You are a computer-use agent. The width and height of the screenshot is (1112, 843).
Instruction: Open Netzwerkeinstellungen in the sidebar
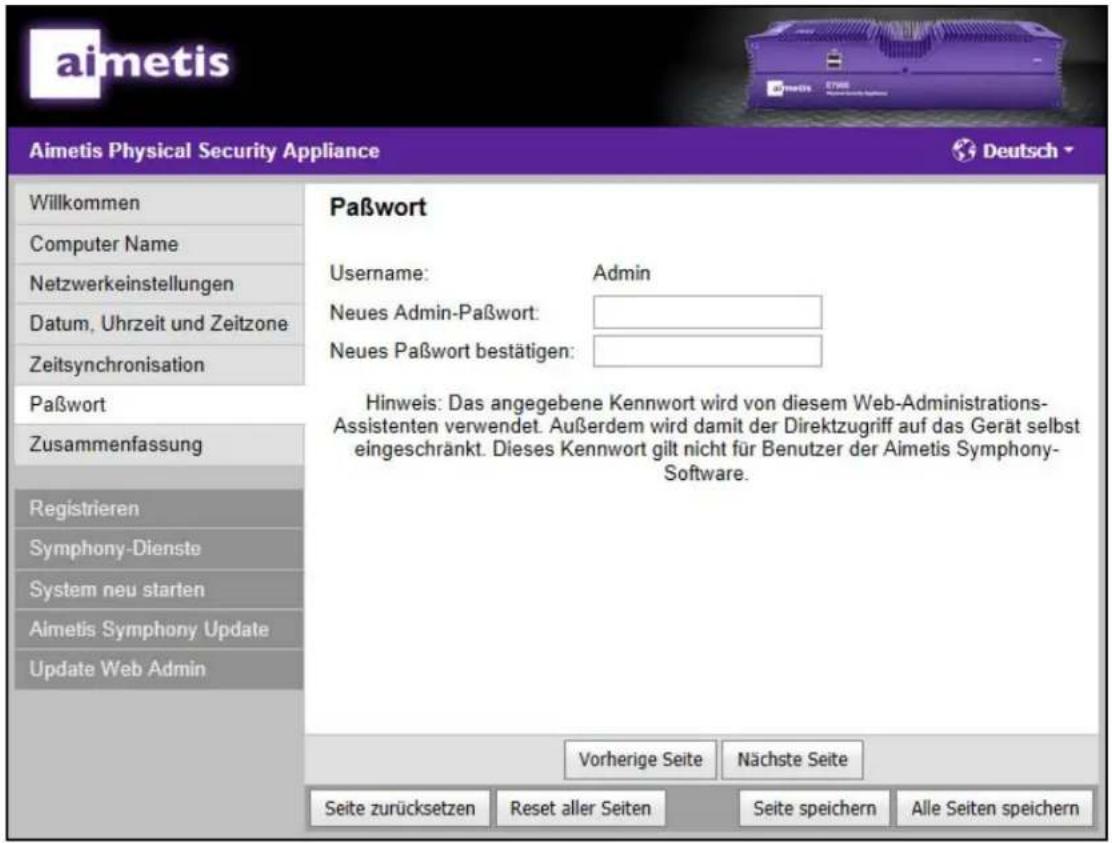tap(159, 284)
